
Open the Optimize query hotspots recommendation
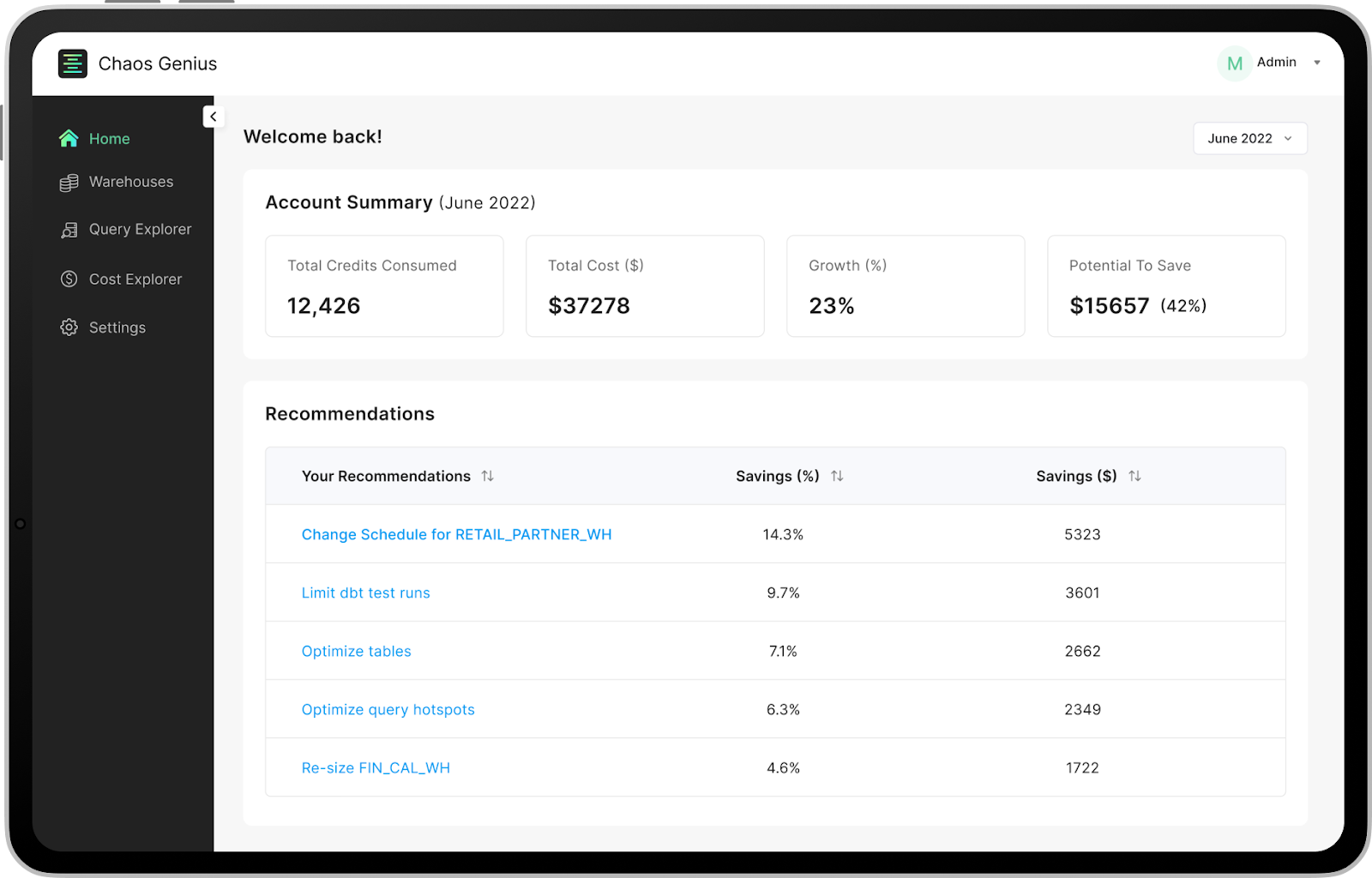tap(388, 709)
